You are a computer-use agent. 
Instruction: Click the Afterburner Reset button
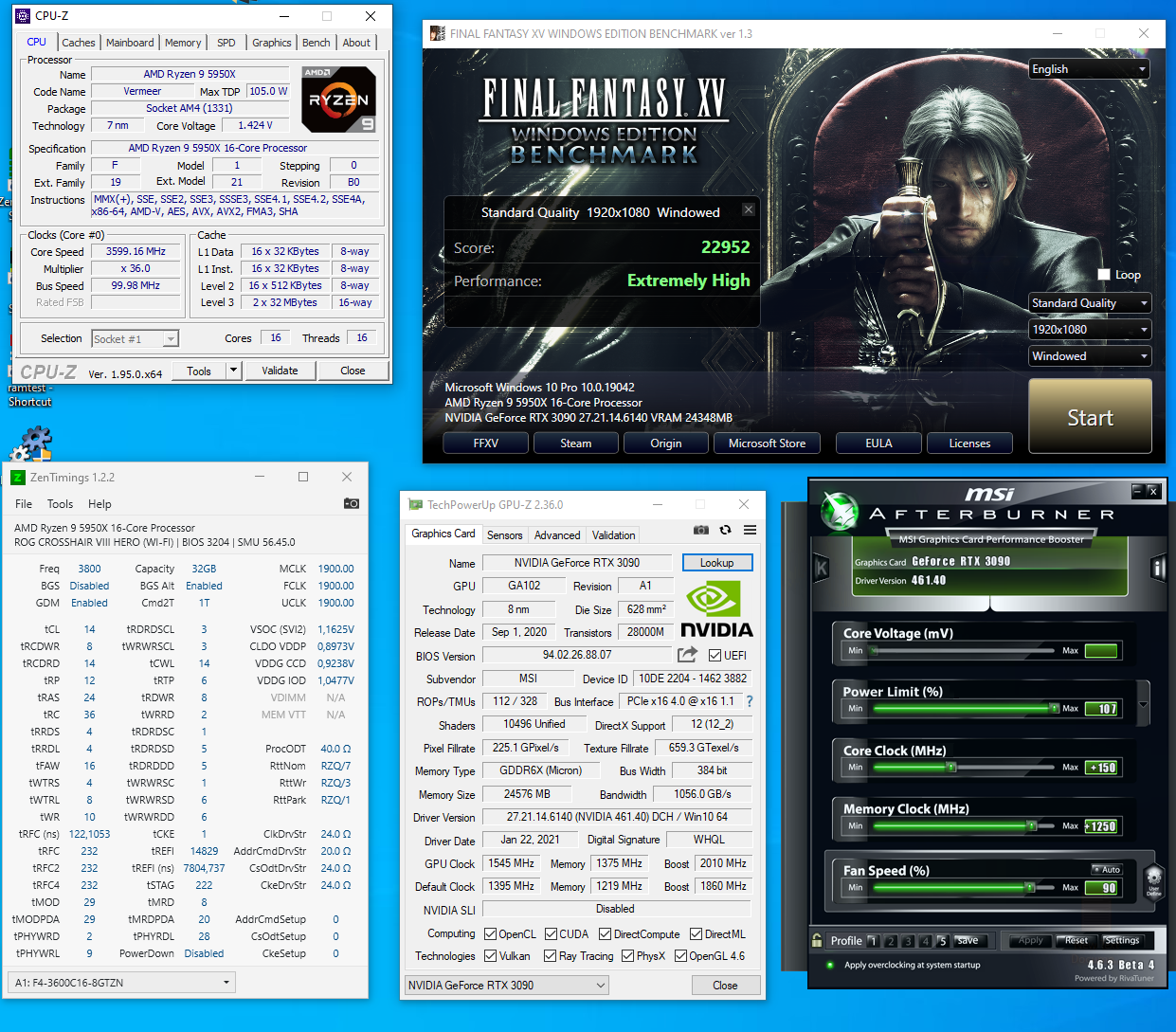(1076, 941)
